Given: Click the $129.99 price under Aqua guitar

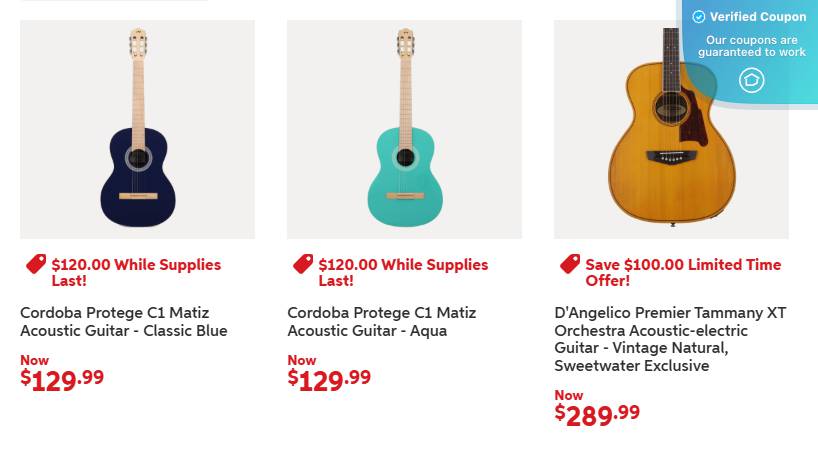Looking at the screenshot, I should [329, 380].
